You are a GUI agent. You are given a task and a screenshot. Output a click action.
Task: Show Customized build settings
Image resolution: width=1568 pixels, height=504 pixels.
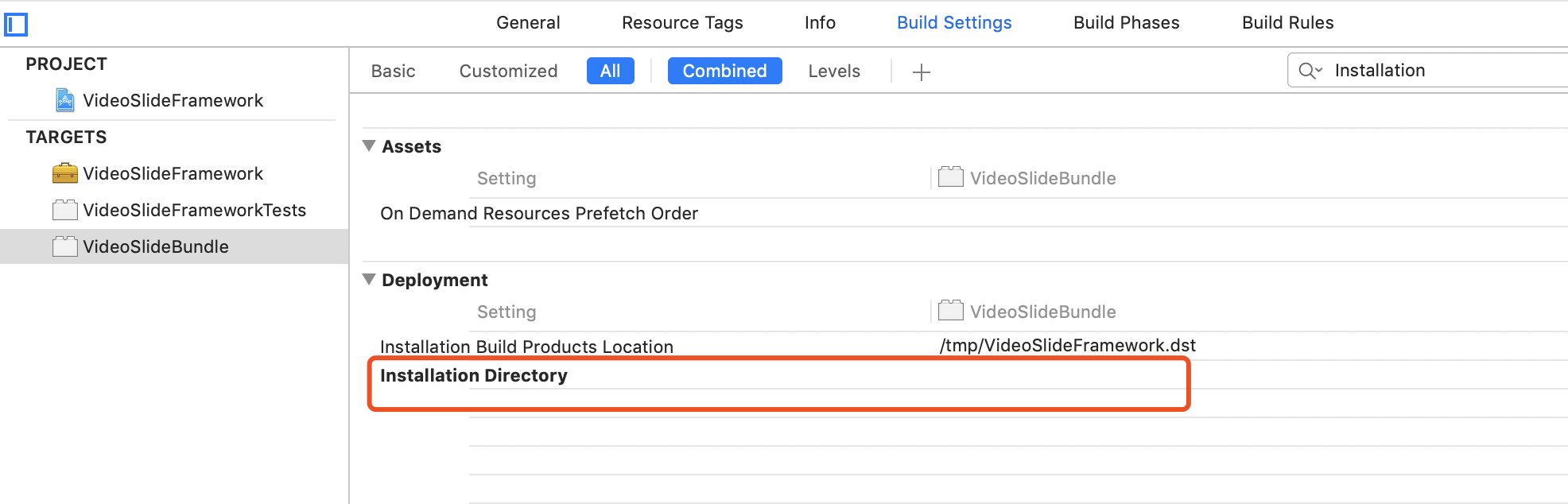[508, 71]
